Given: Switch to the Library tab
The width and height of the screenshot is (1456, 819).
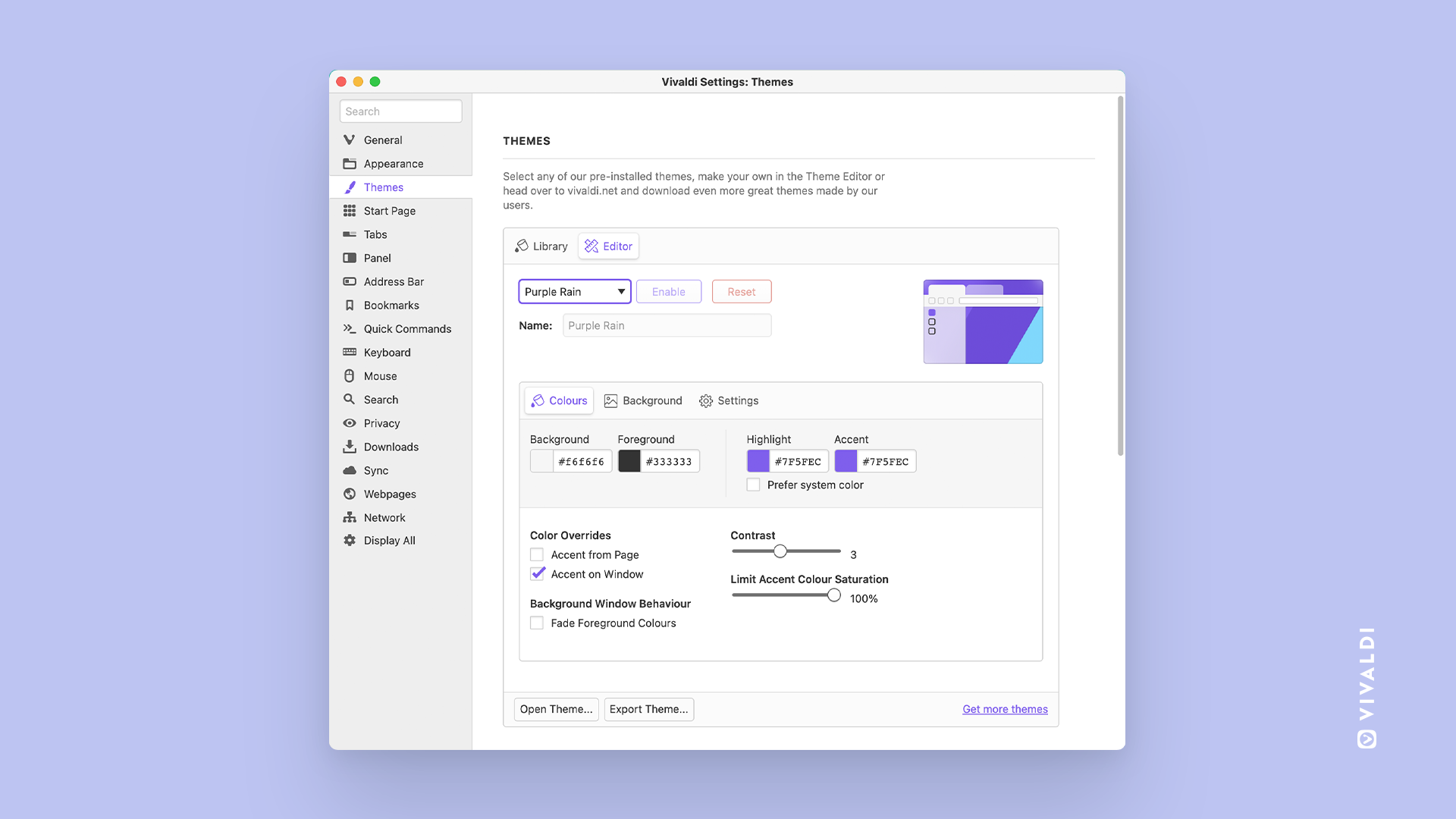Looking at the screenshot, I should [x=541, y=246].
